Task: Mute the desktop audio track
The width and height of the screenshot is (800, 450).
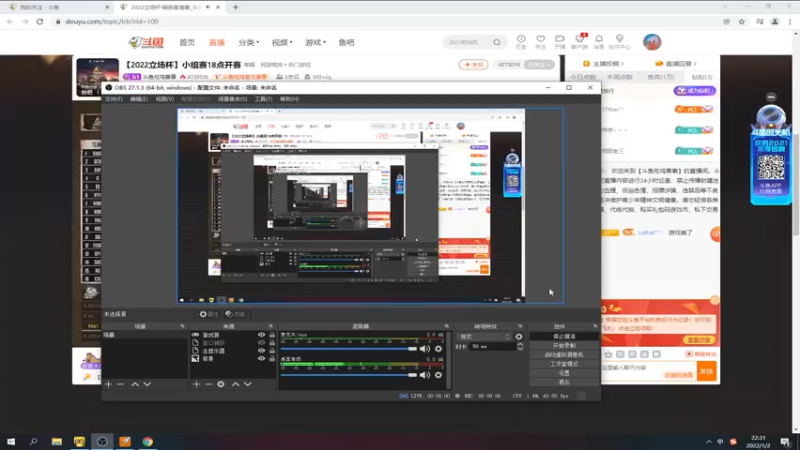Action: click(424, 375)
